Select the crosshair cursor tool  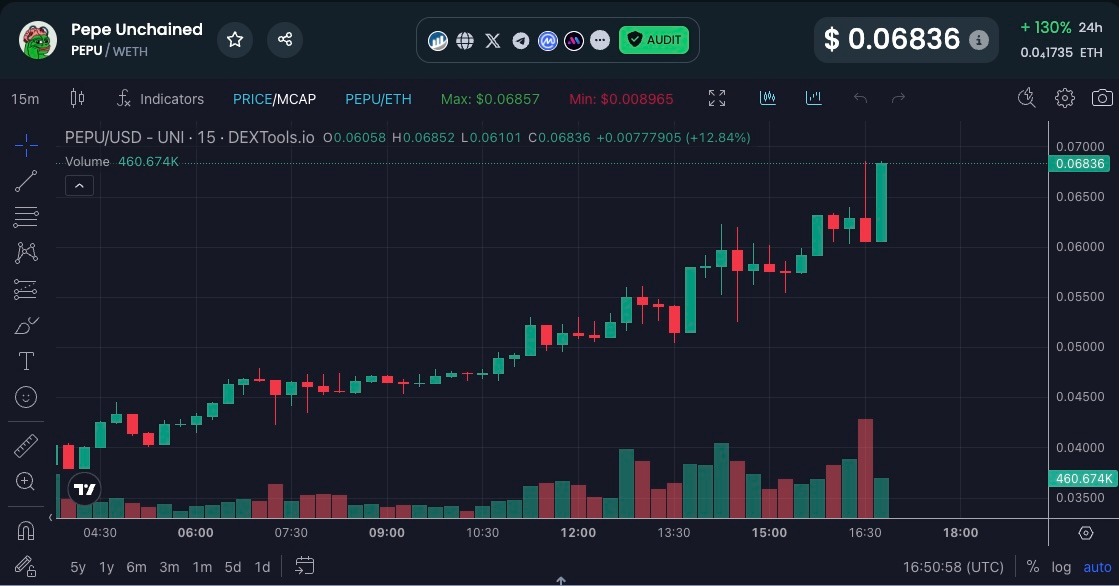tap(26, 145)
